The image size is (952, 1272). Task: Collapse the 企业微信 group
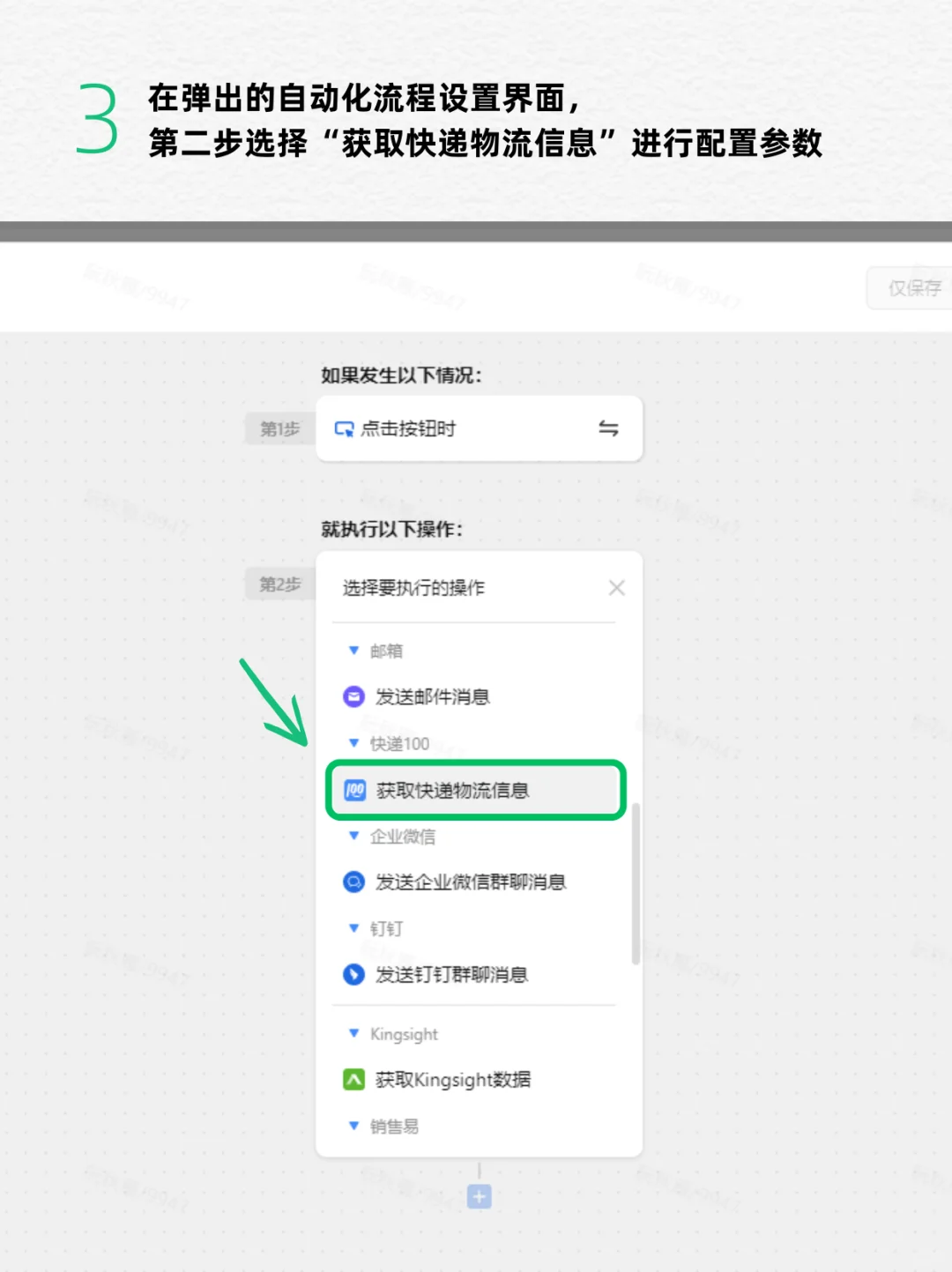pos(353,836)
